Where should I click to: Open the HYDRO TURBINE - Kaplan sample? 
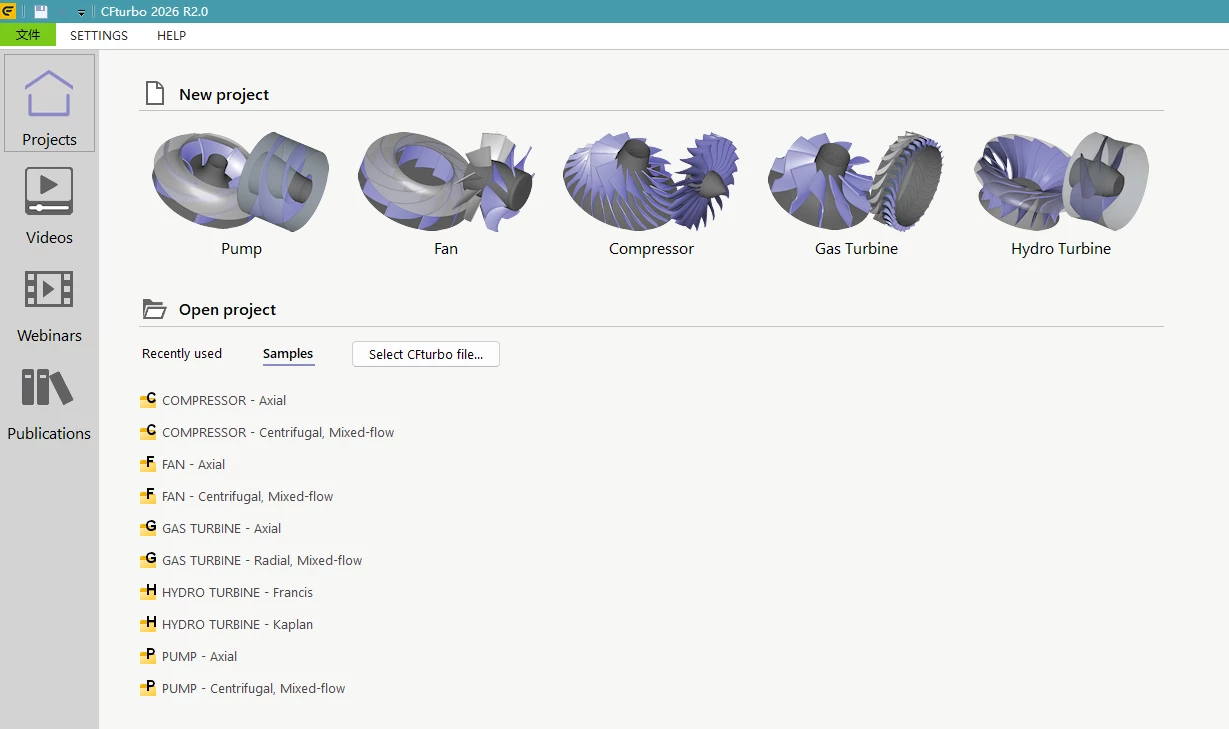(x=226, y=624)
